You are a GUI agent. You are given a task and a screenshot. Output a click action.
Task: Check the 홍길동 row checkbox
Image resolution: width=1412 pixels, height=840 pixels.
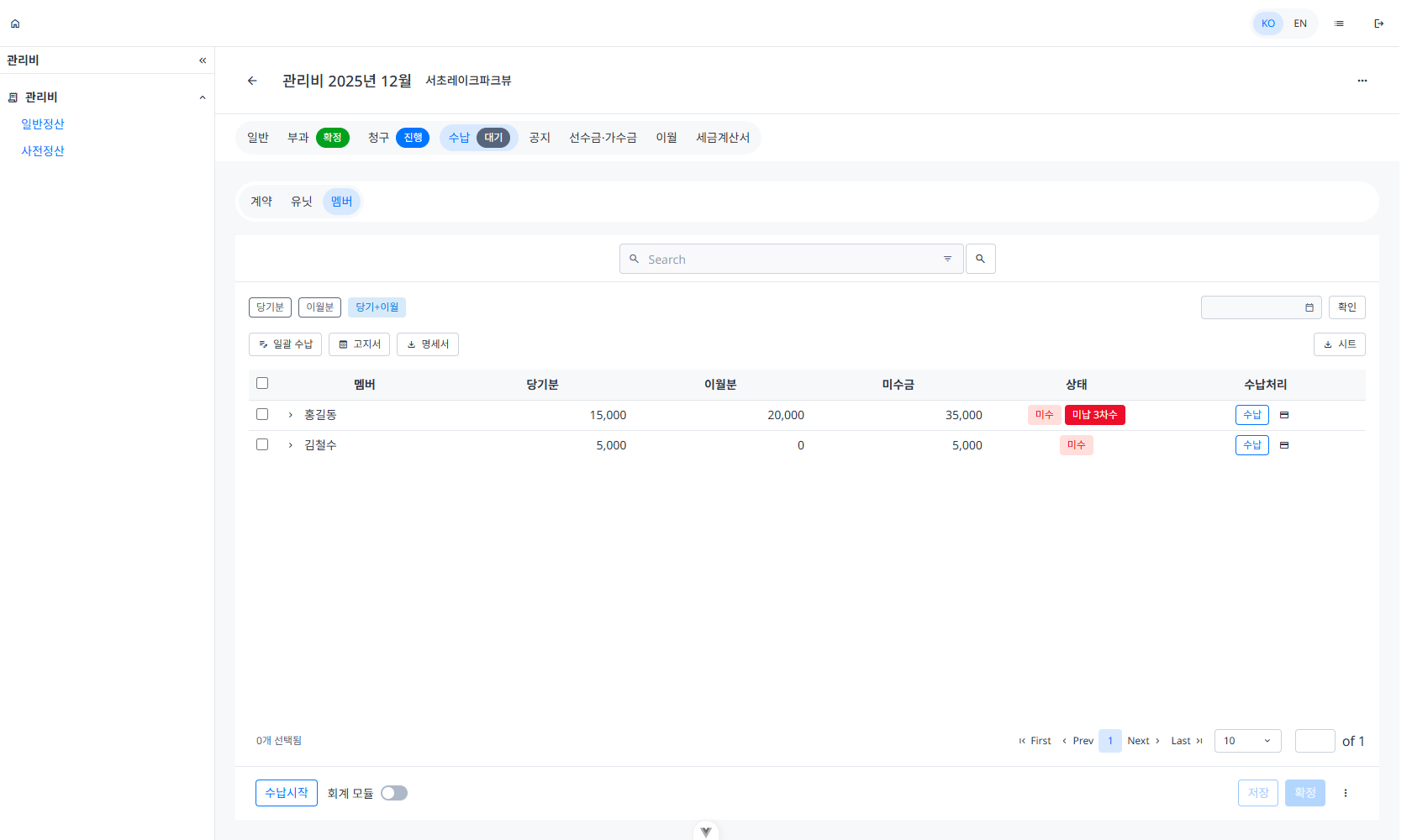[x=262, y=414]
